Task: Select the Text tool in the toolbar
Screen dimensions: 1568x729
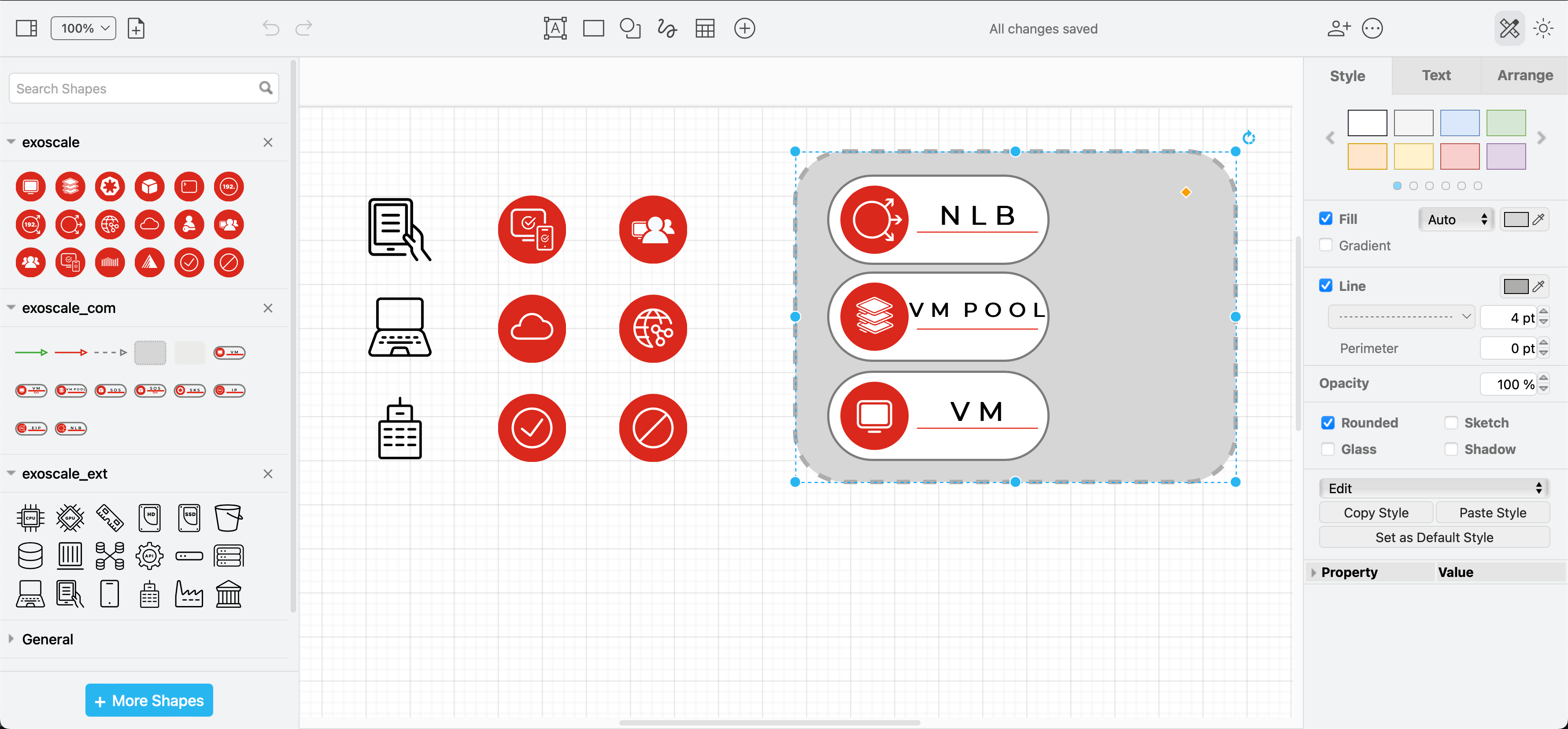Action: click(x=555, y=28)
